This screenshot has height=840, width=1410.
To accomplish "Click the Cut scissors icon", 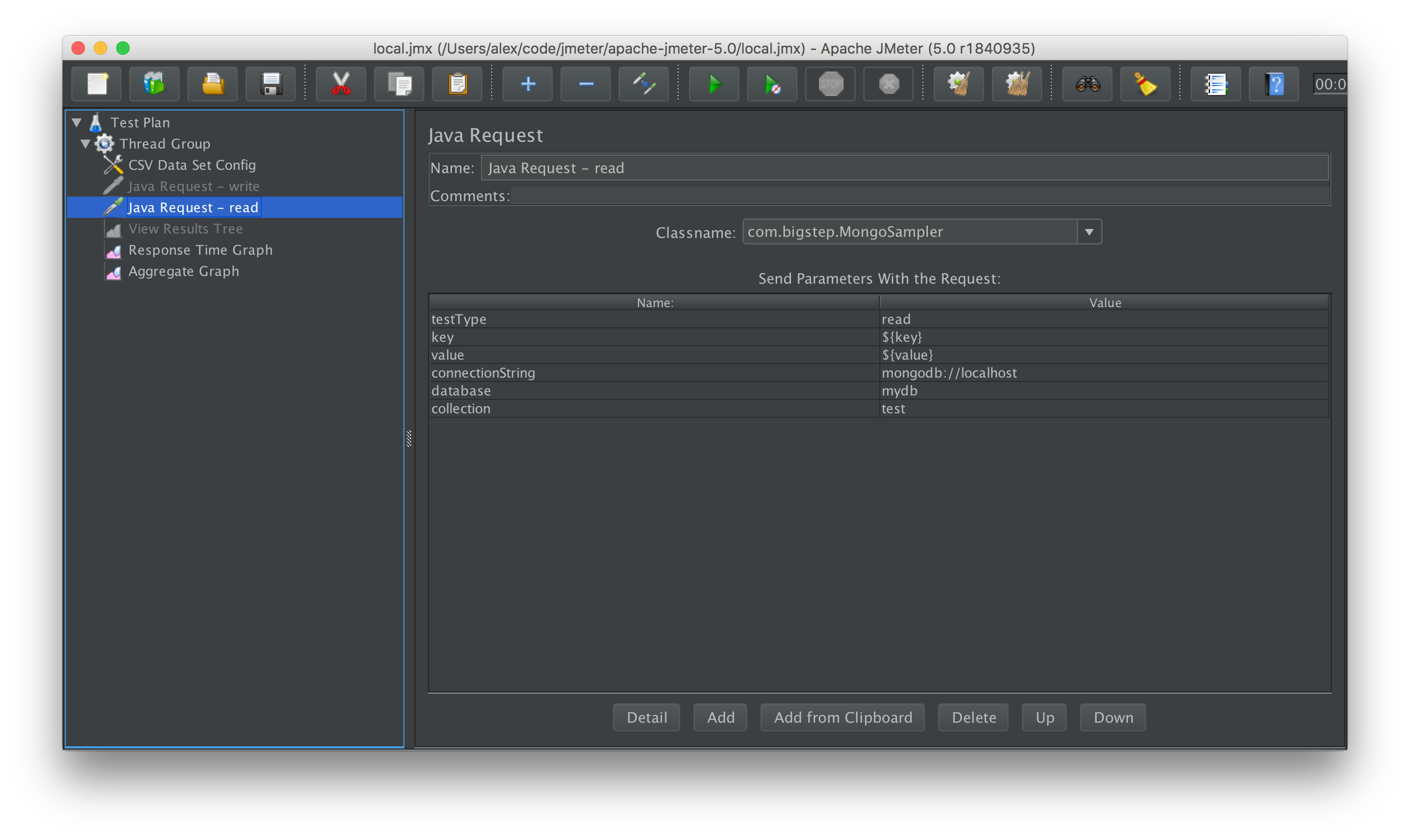I will [341, 84].
